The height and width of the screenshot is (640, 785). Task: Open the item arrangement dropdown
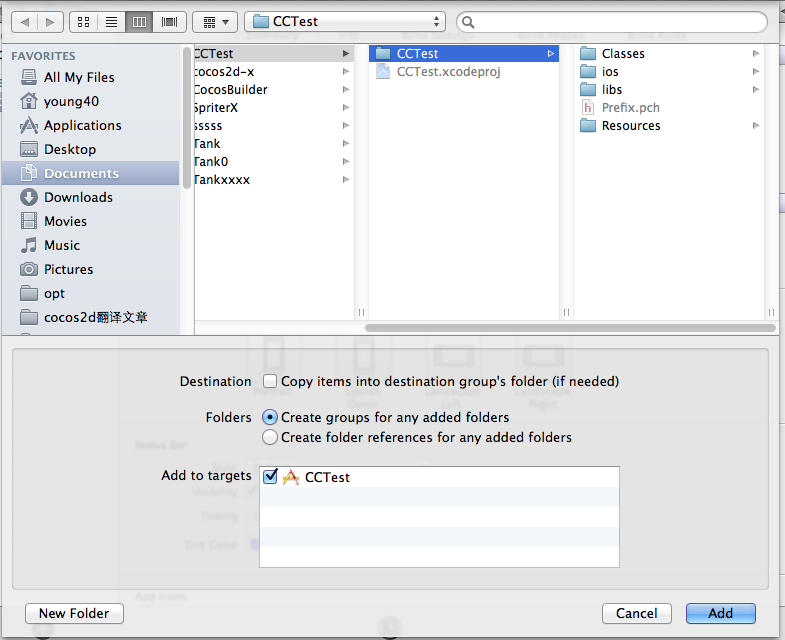point(215,22)
